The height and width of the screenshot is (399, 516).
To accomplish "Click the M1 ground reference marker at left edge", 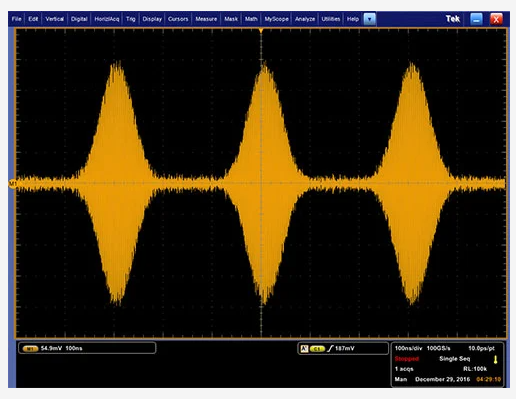I will tap(13, 183).
